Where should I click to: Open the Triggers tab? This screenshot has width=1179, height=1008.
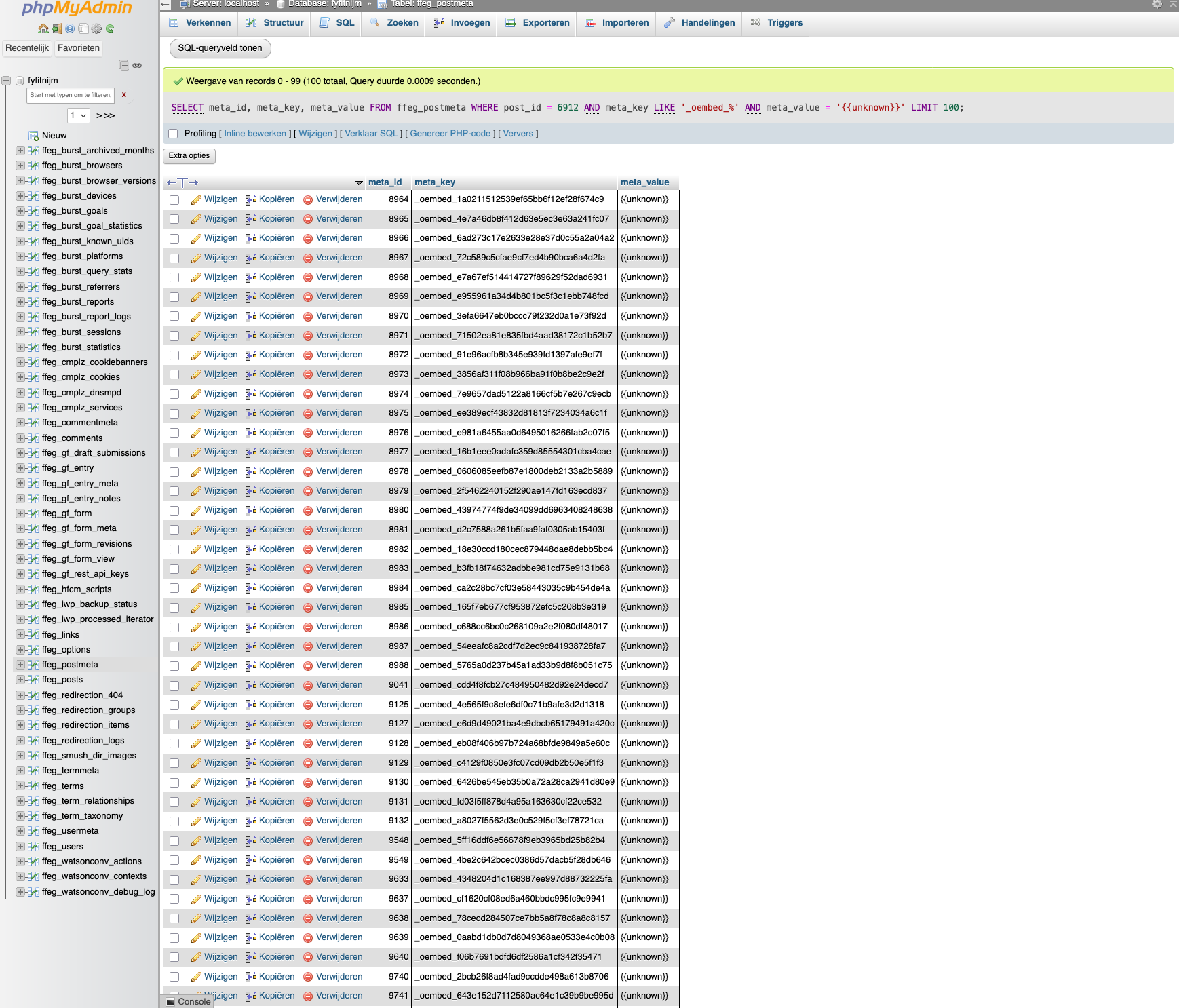[x=777, y=23]
